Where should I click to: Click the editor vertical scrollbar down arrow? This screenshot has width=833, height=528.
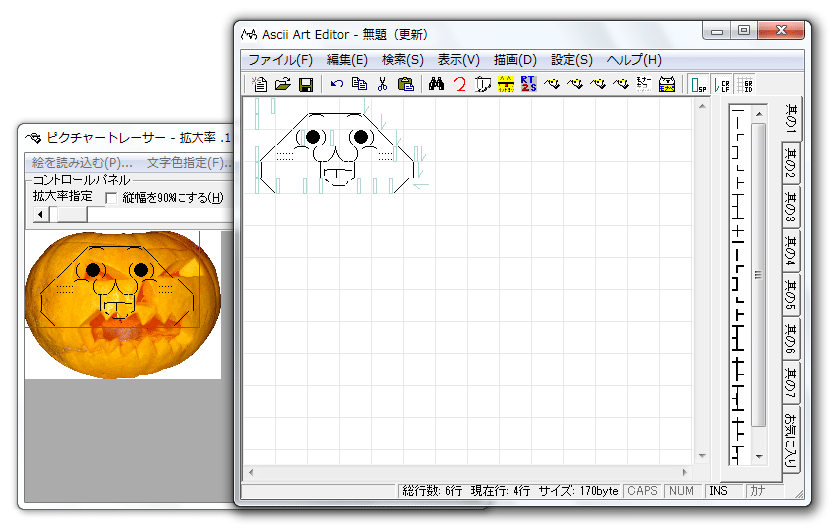pyautogui.click(x=702, y=456)
